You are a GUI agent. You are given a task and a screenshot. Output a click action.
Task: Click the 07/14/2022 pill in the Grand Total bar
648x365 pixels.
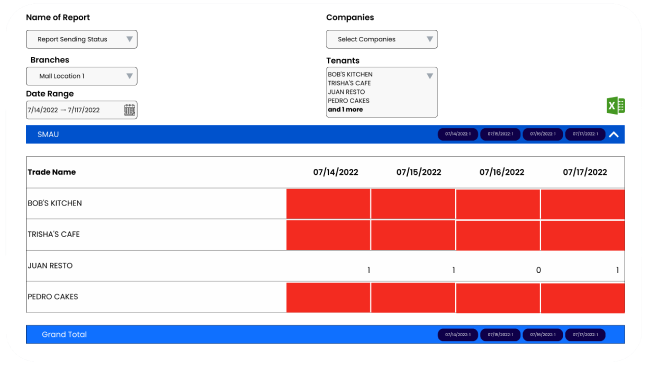(x=458, y=334)
